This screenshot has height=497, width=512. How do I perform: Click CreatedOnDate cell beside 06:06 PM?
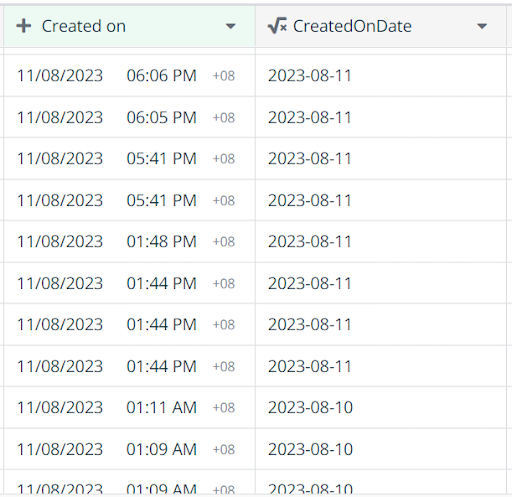click(381, 76)
